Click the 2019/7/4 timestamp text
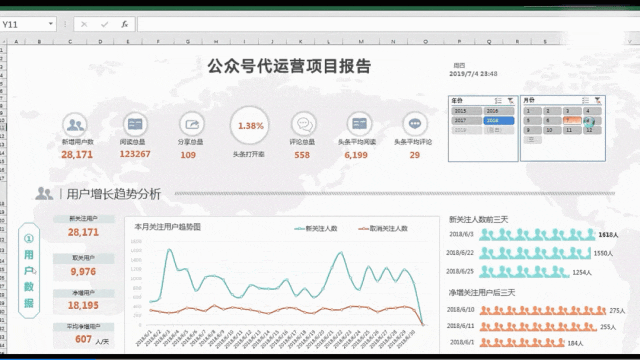The width and height of the screenshot is (640, 360). point(473,74)
